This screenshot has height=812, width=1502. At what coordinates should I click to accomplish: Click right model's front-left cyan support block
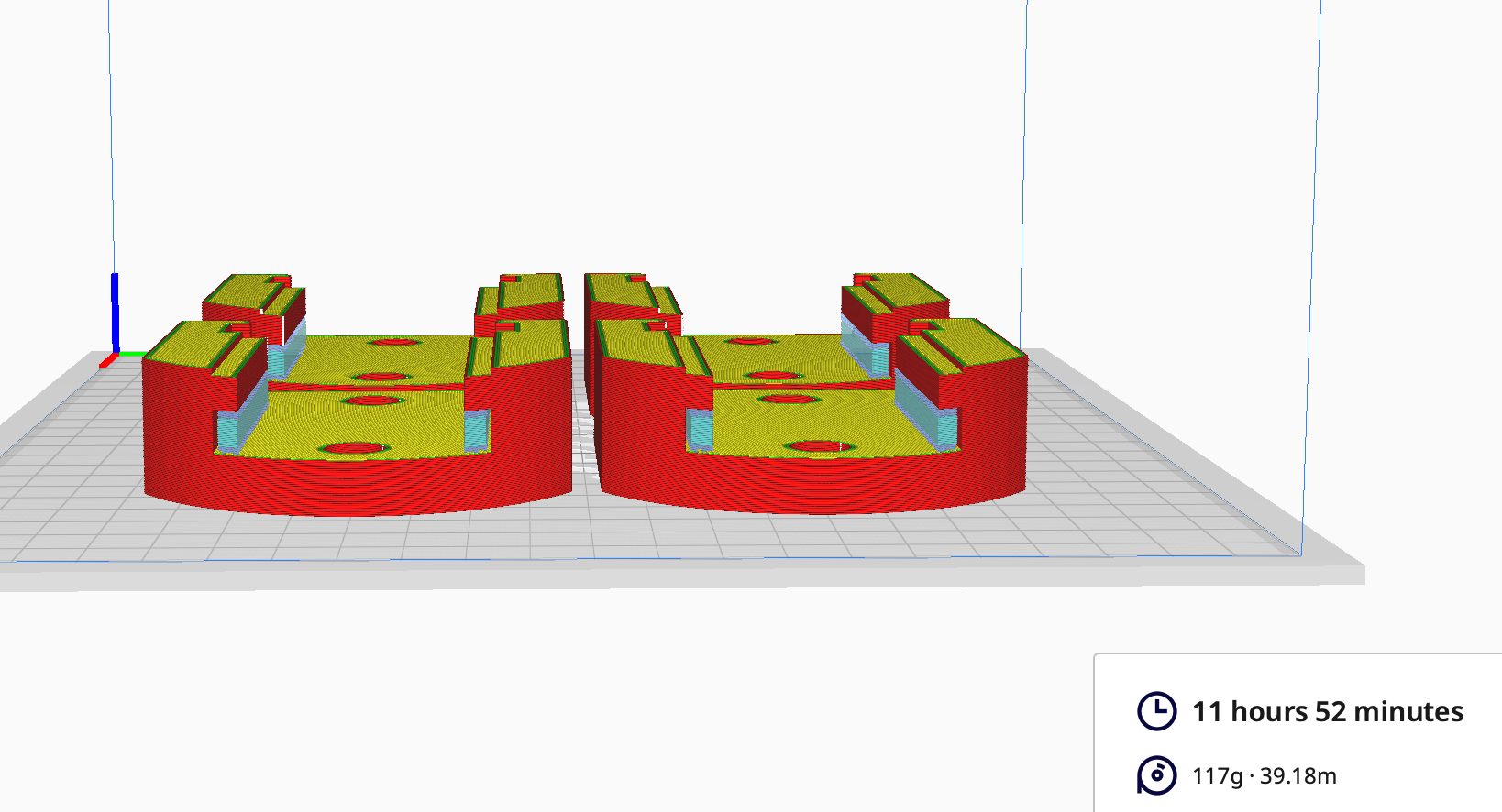pos(699,429)
